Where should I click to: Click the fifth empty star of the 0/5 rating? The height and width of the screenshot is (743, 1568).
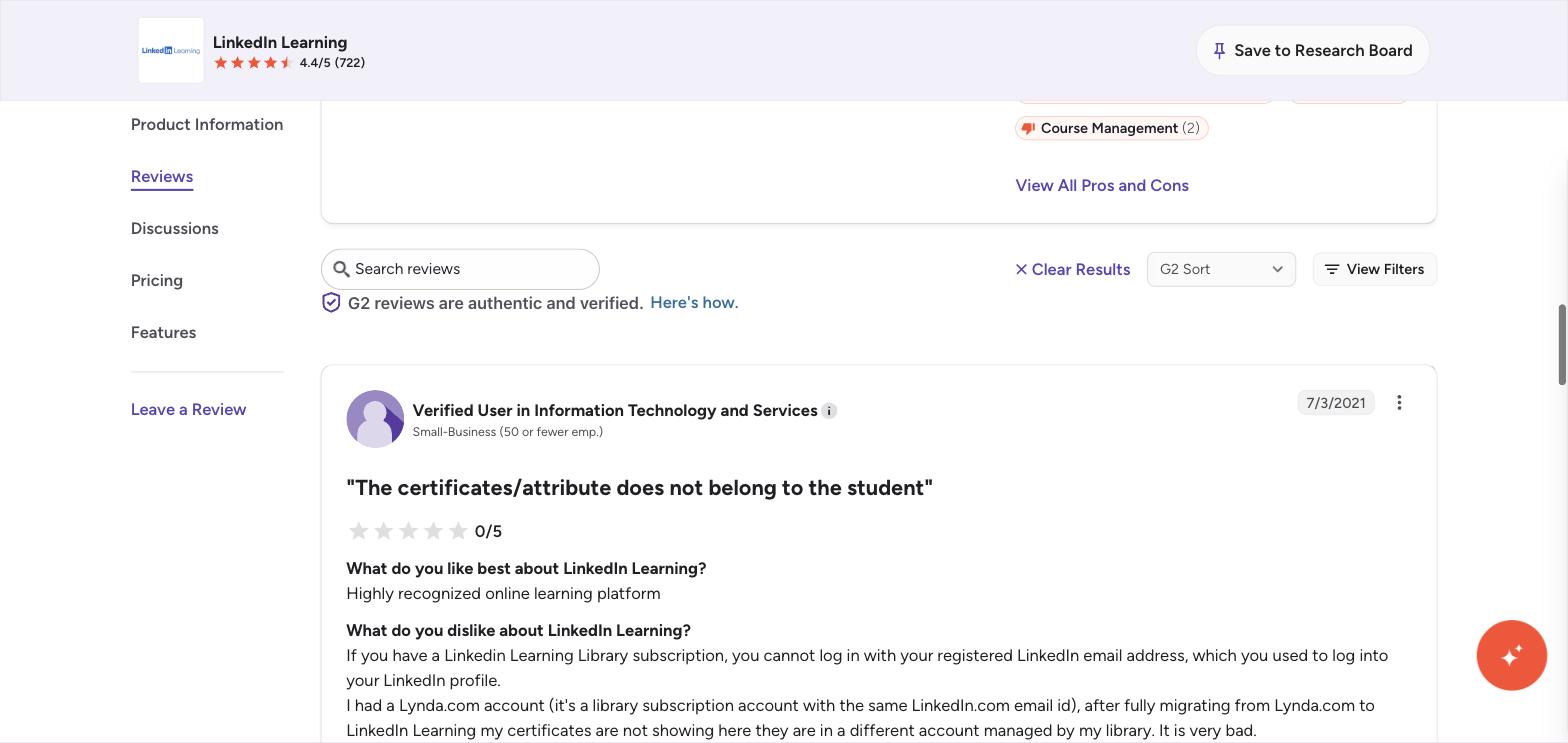pos(458,531)
